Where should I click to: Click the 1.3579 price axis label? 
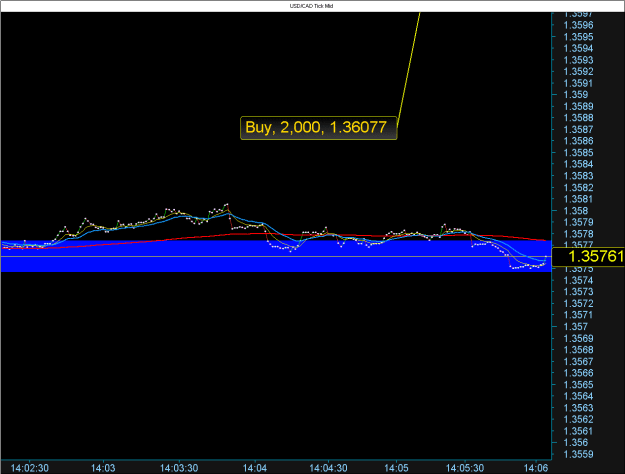pyautogui.click(x=578, y=222)
